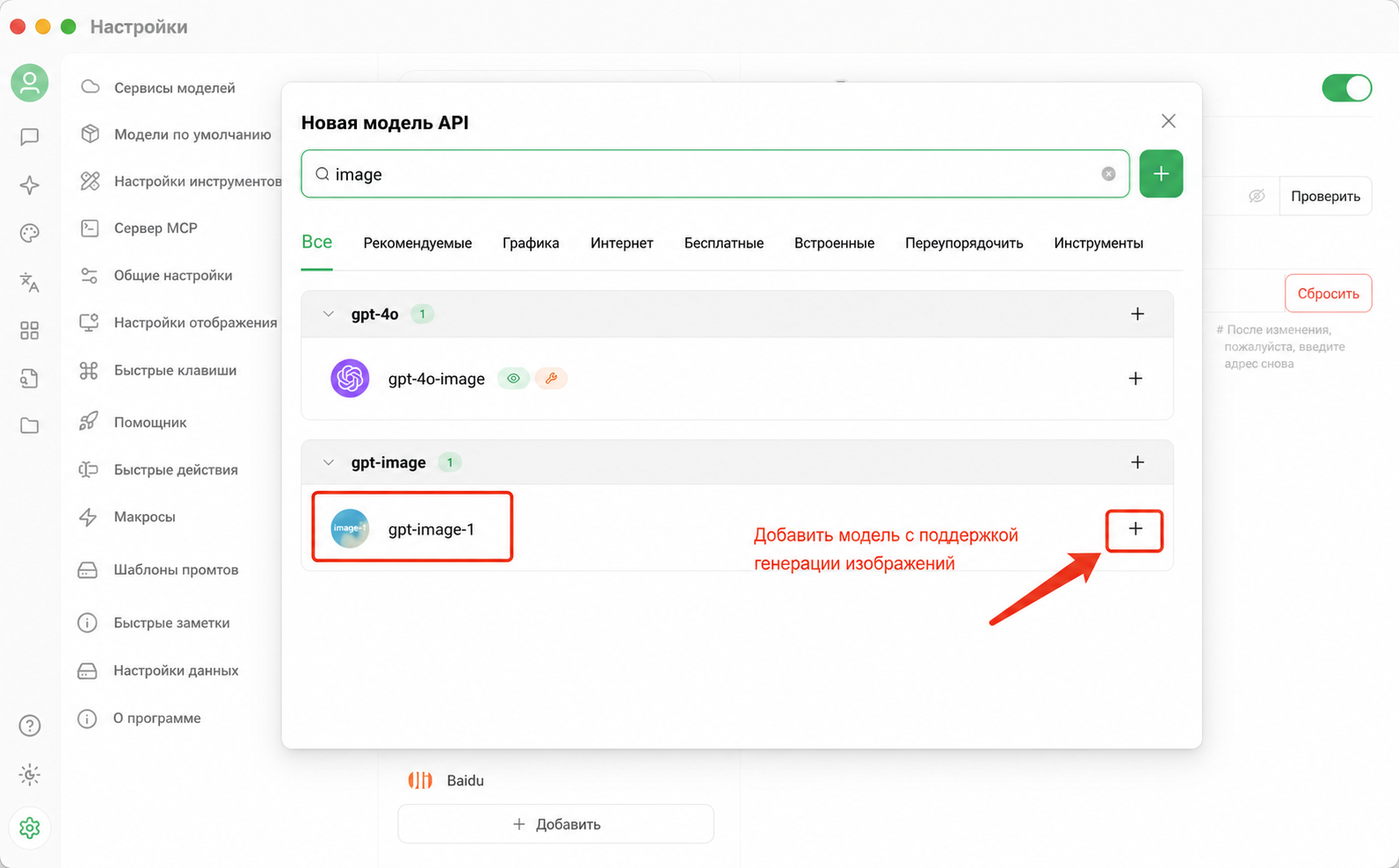Click the Baidu provider logo
Viewport: 1399px width, 868px height.
420,780
